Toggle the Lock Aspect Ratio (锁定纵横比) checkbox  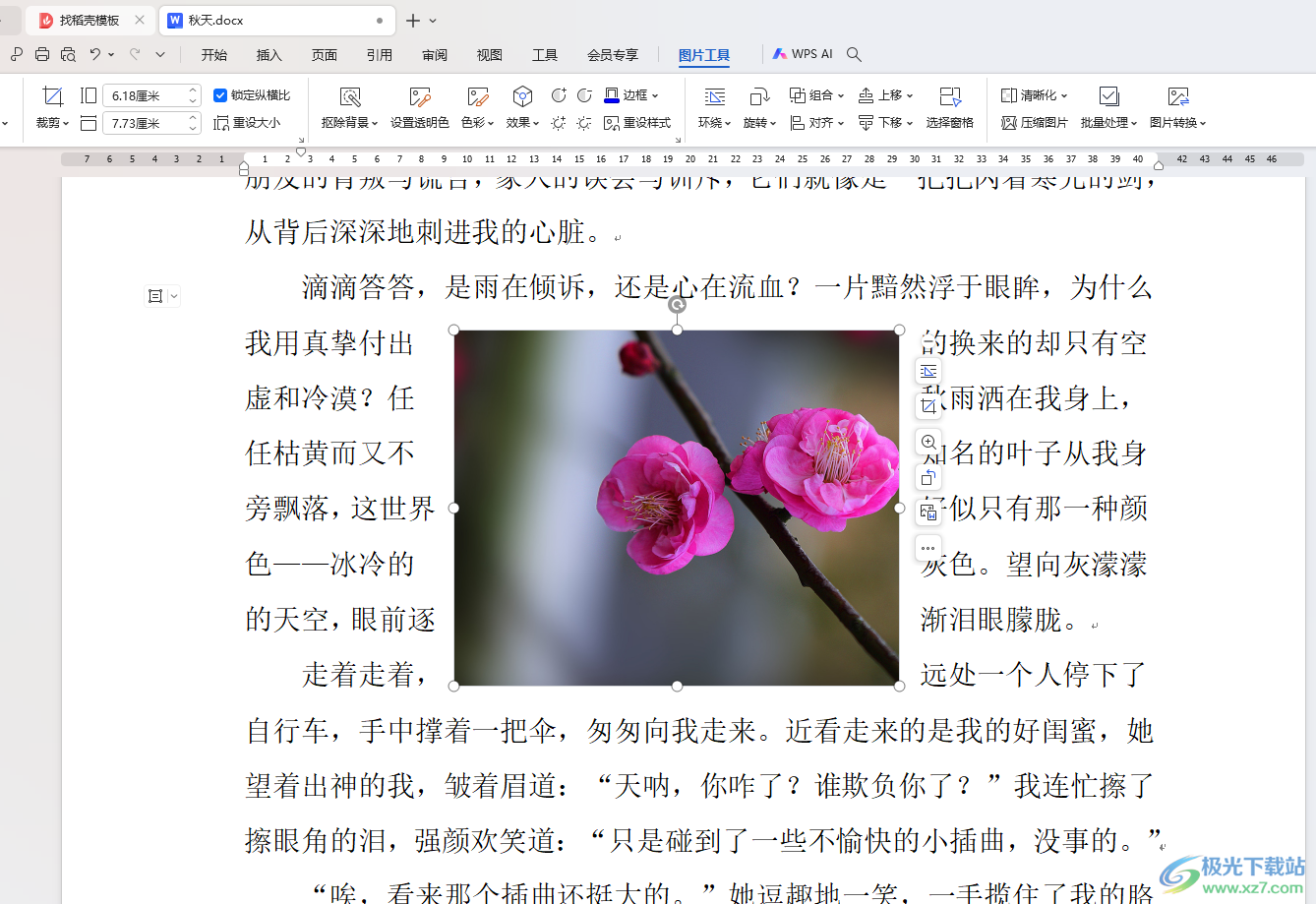pyautogui.click(x=220, y=95)
